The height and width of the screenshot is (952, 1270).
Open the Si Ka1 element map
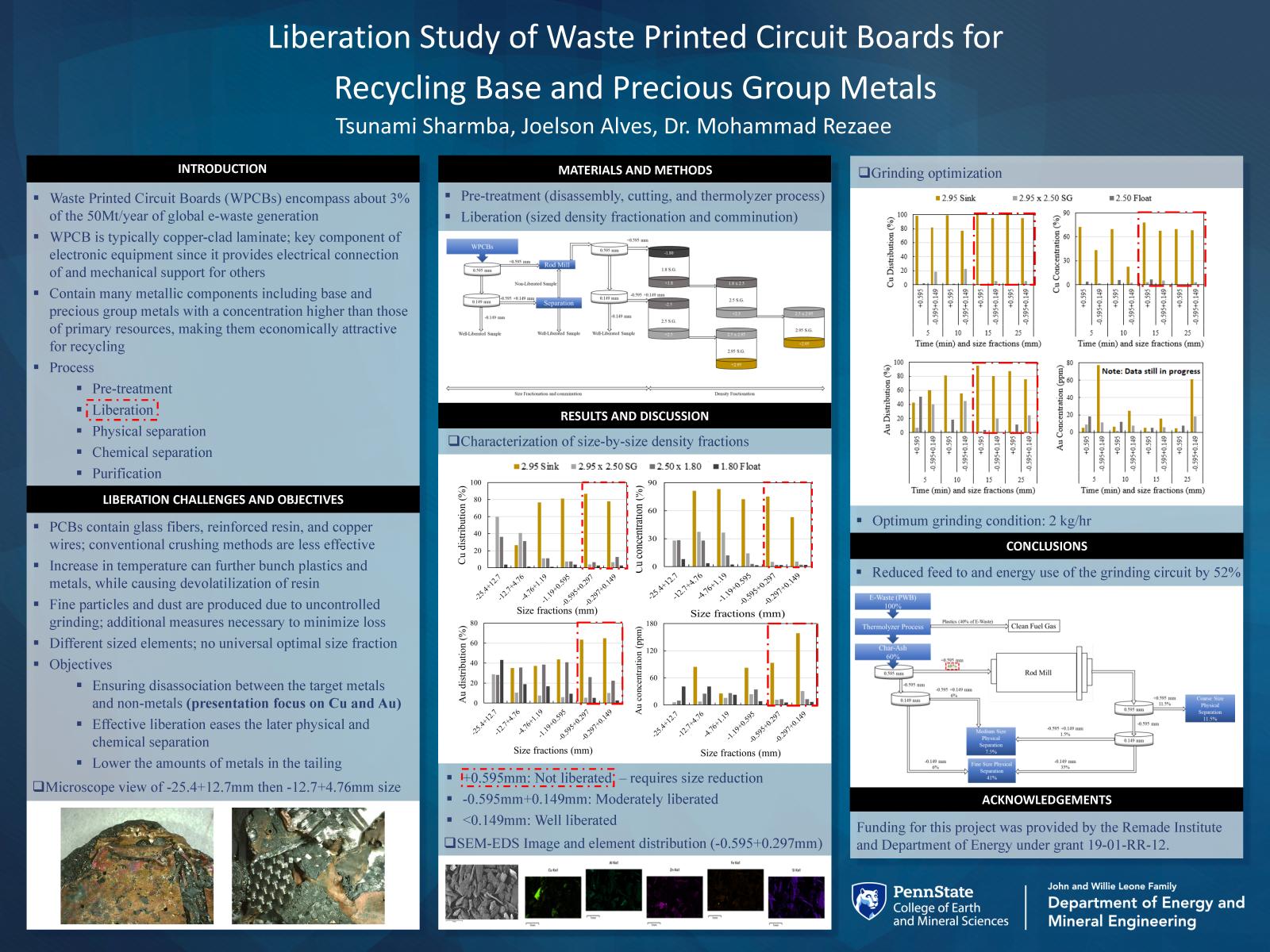[795, 896]
